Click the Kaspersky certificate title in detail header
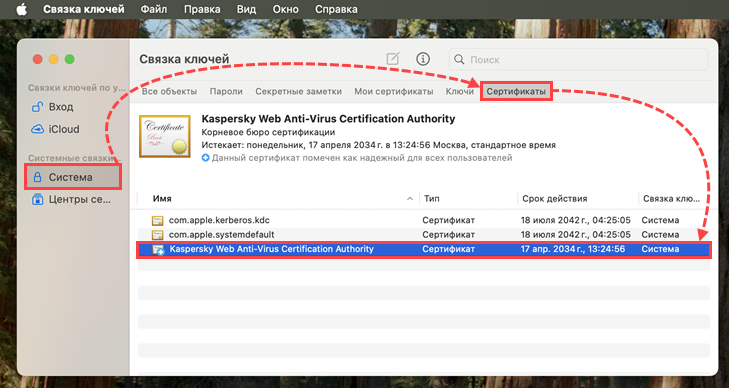 click(x=328, y=119)
